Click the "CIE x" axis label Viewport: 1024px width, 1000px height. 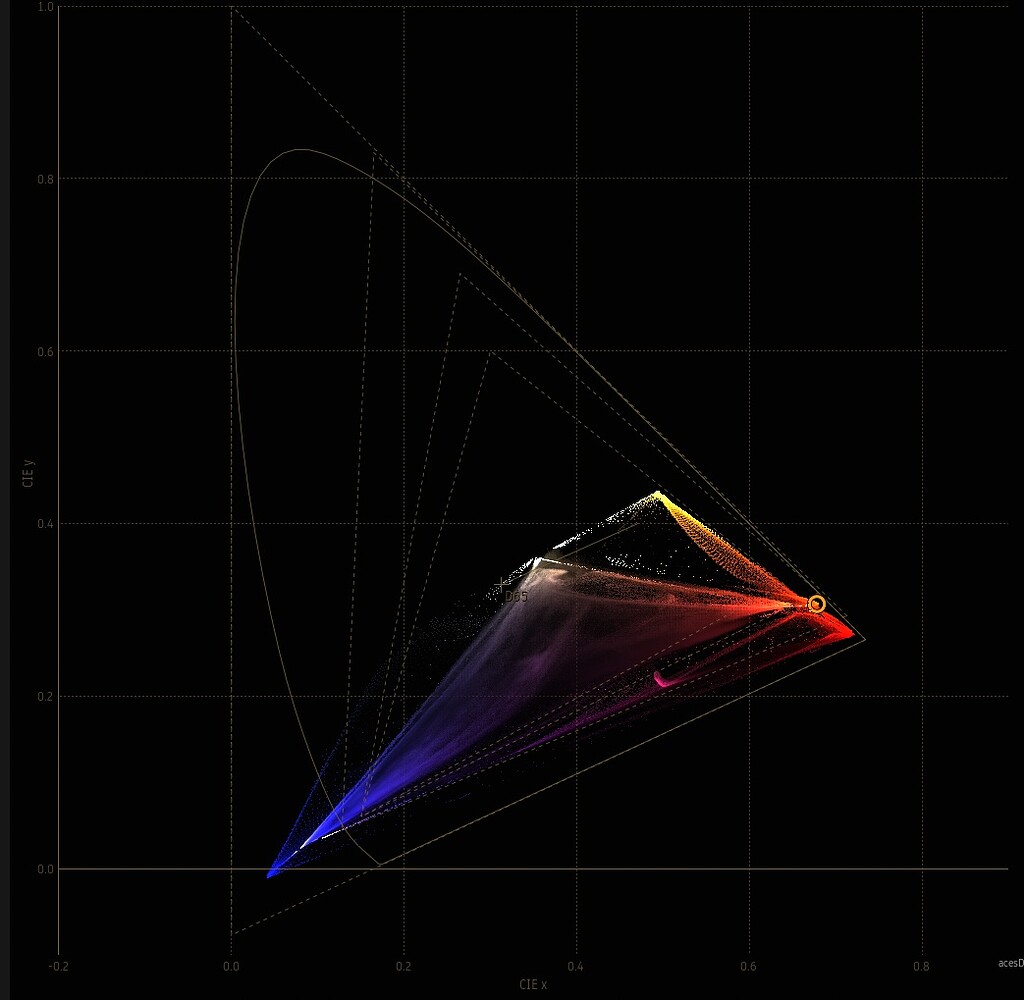(x=533, y=984)
